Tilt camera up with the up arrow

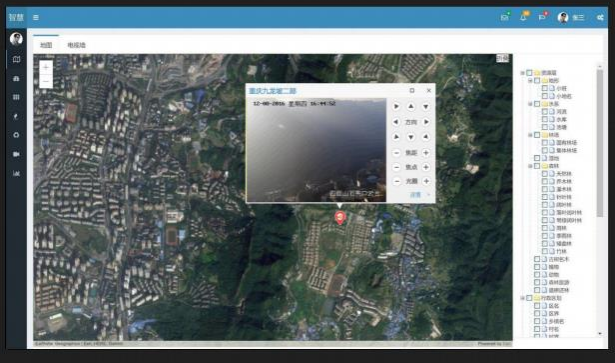[411, 106]
